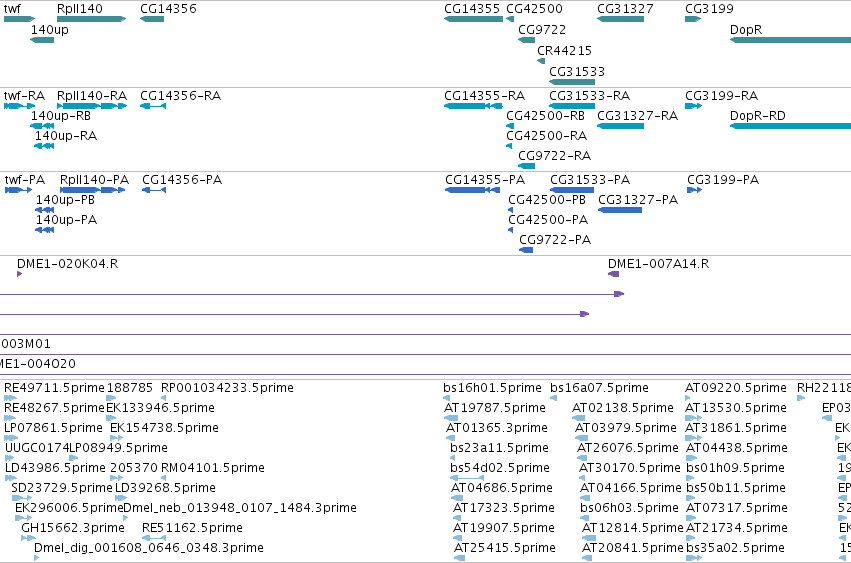Click transcript 140up-RB label

point(61,116)
